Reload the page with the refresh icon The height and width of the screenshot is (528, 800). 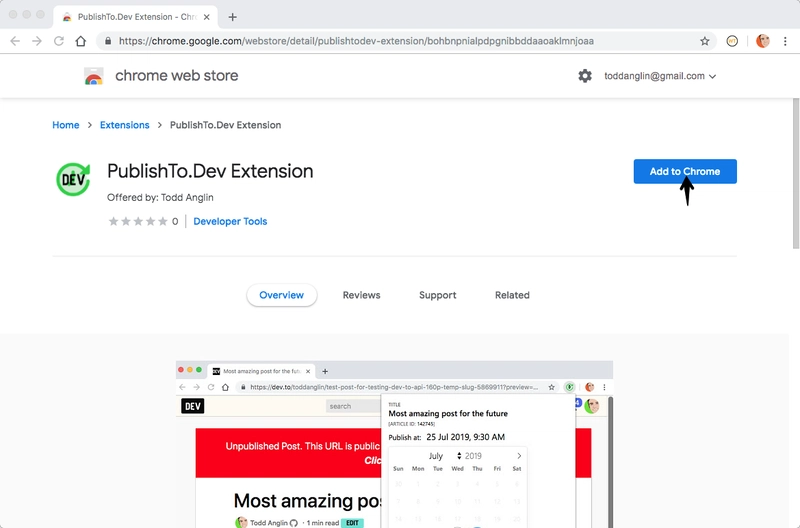point(59,41)
